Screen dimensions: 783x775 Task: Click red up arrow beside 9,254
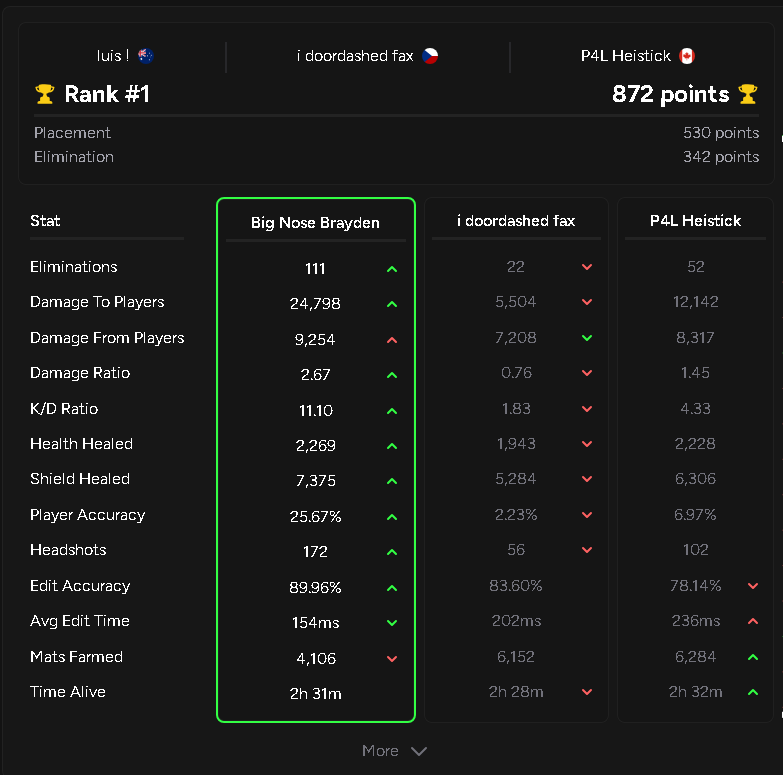tap(392, 340)
